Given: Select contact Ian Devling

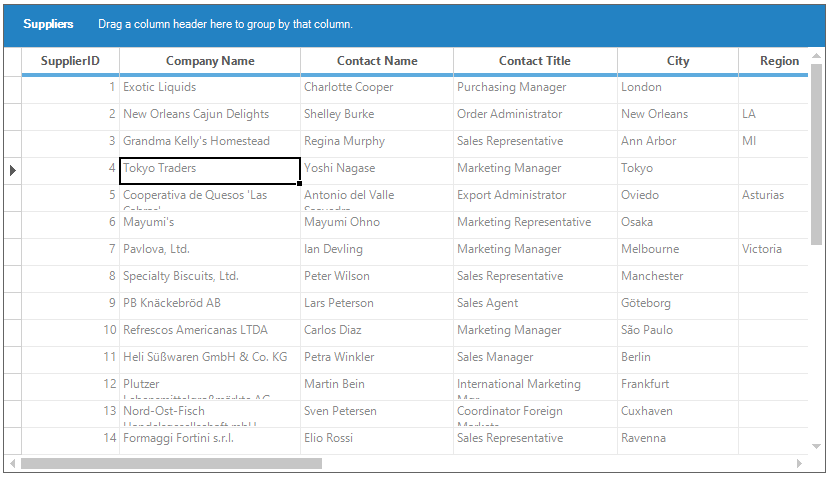Looking at the screenshot, I should [377, 252].
